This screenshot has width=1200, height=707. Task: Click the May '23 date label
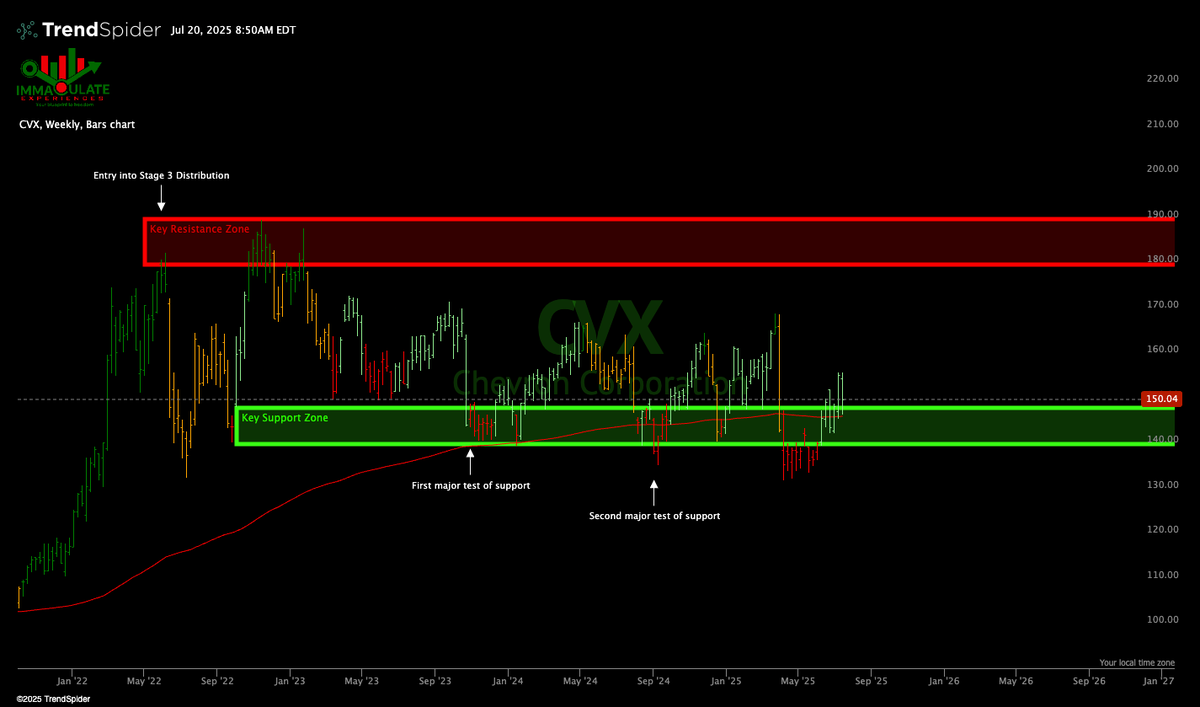(x=361, y=681)
